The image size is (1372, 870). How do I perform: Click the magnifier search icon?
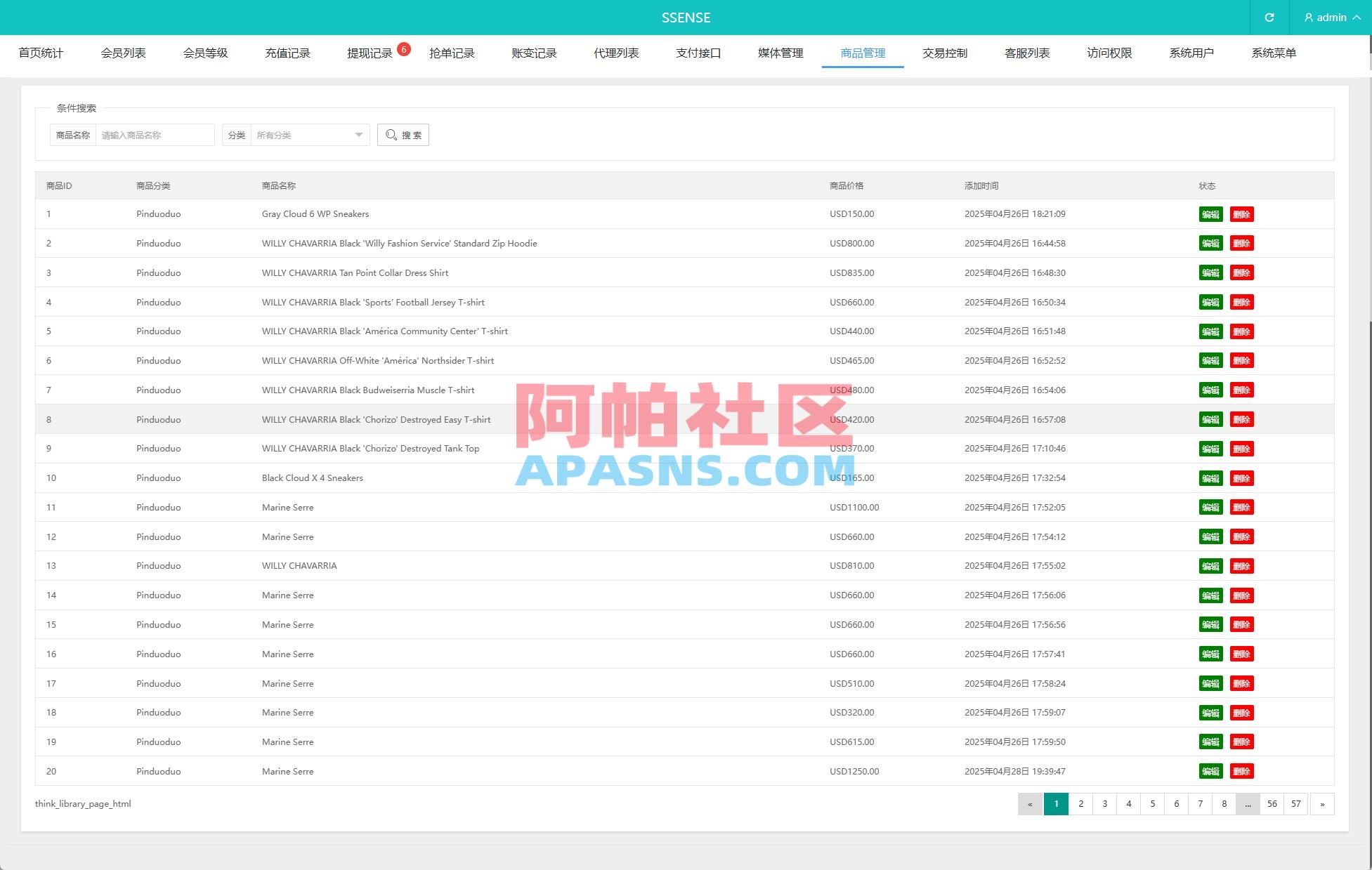coord(391,135)
